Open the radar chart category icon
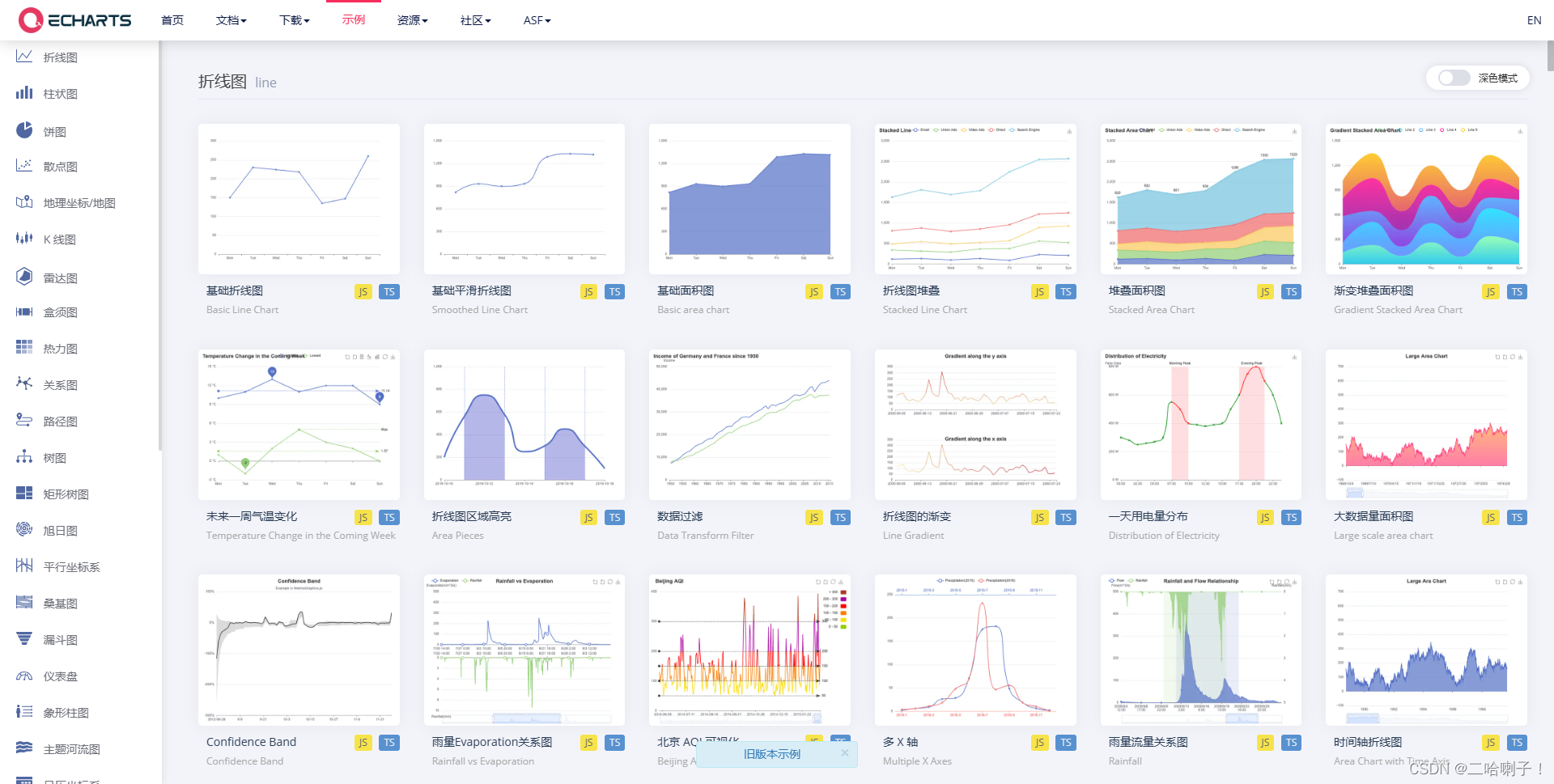 (x=24, y=277)
